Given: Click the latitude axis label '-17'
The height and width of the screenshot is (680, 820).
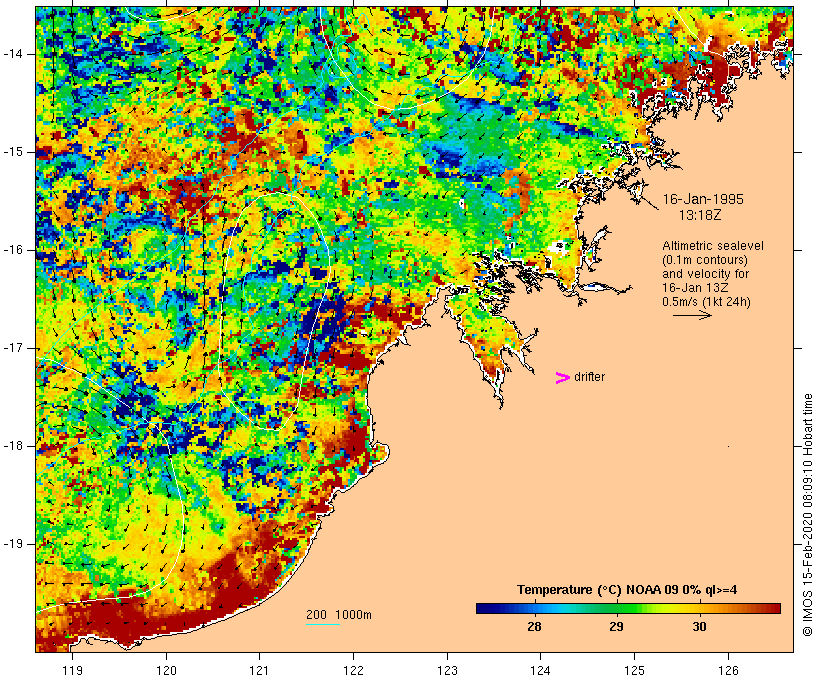Looking at the screenshot, I should (13, 348).
